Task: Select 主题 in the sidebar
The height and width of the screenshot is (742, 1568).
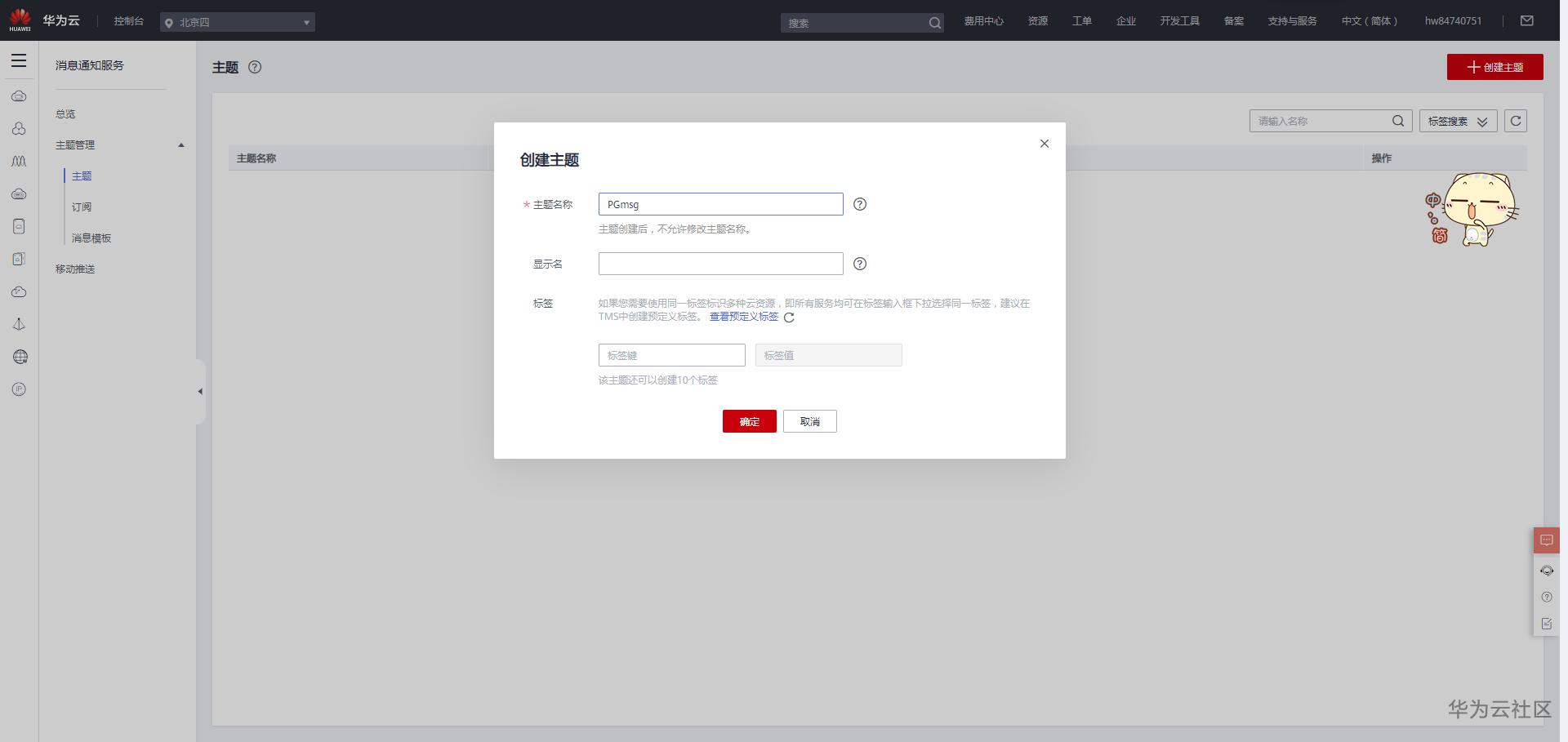Action: (x=82, y=176)
